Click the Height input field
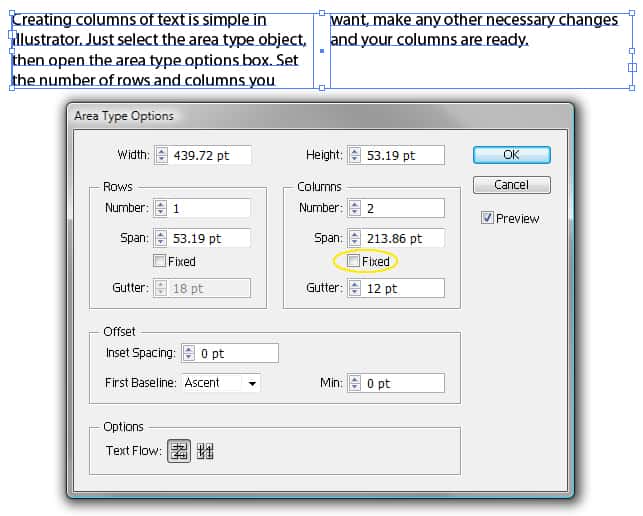 [403, 155]
